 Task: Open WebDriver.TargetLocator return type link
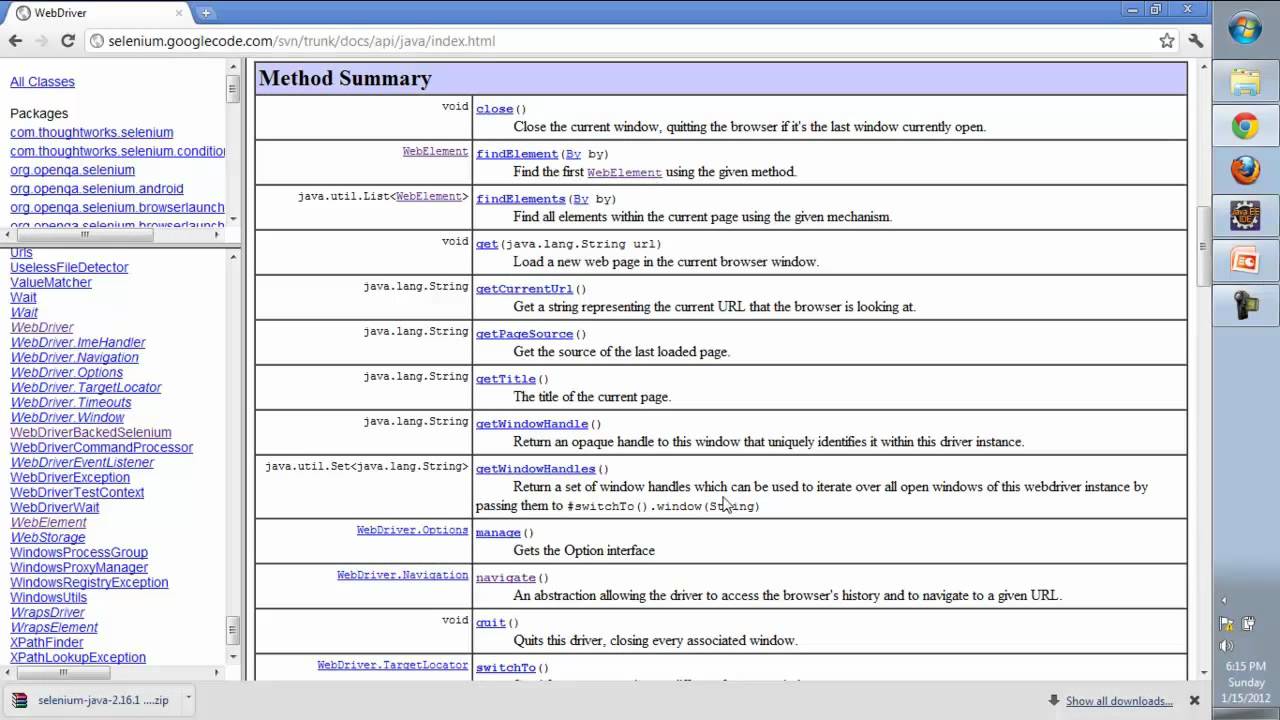click(392, 665)
